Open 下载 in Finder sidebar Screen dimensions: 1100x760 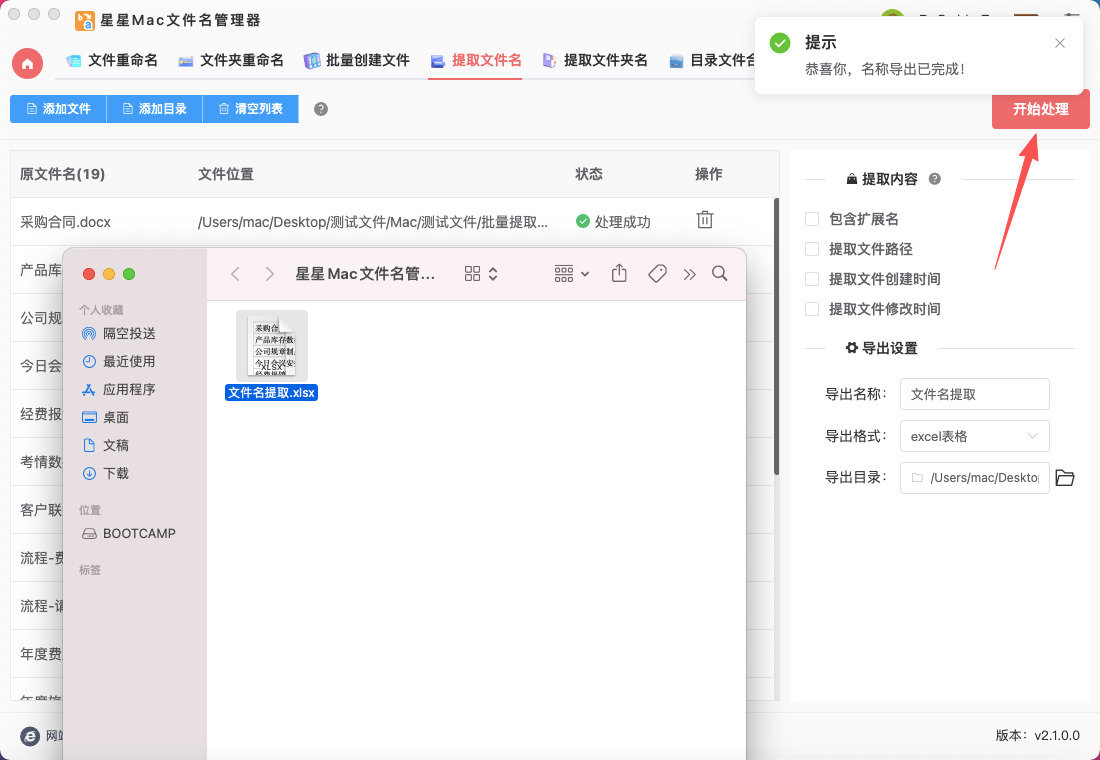pyautogui.click(x=106, y=474)
